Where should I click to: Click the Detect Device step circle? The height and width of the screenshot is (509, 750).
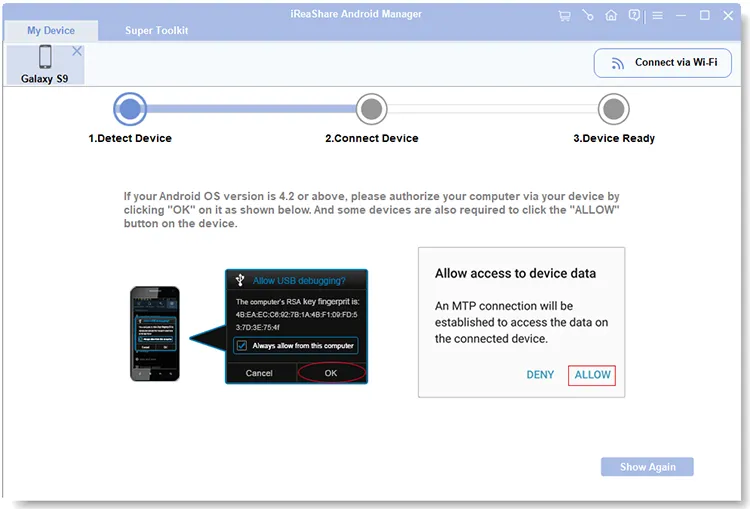130,109
